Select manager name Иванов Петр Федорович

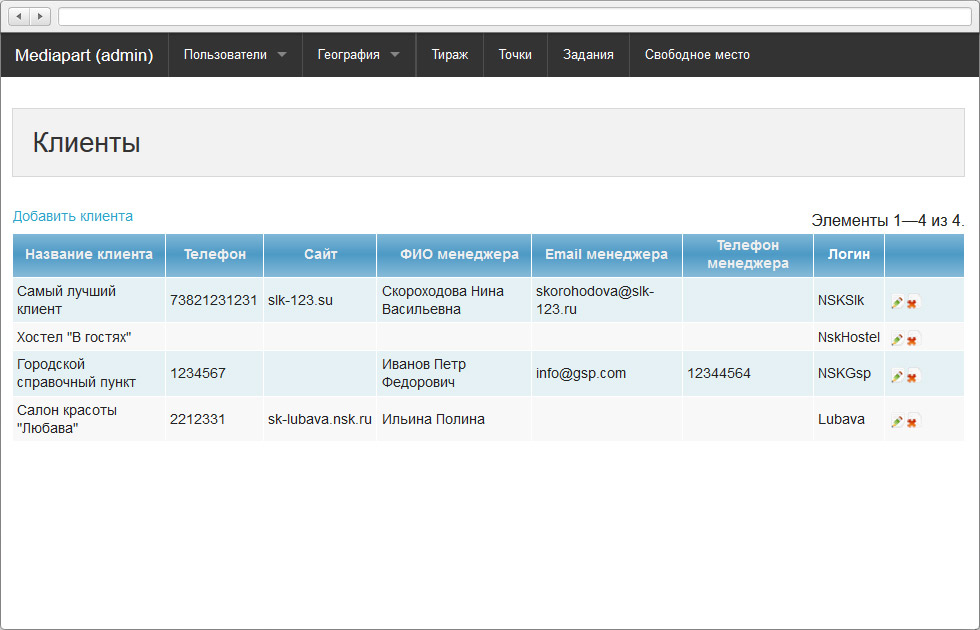(424, 373)
